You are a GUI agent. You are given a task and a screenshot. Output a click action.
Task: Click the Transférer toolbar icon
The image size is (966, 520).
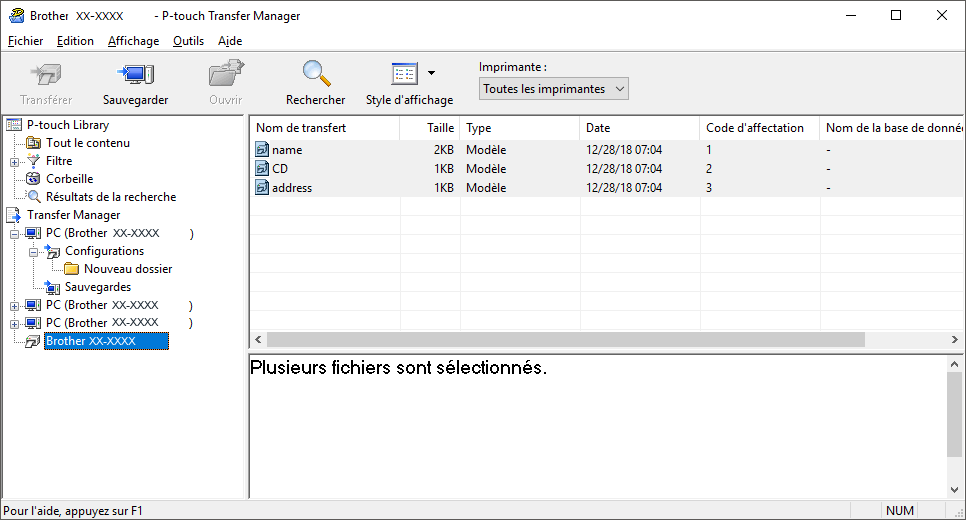tap(46, 75)
